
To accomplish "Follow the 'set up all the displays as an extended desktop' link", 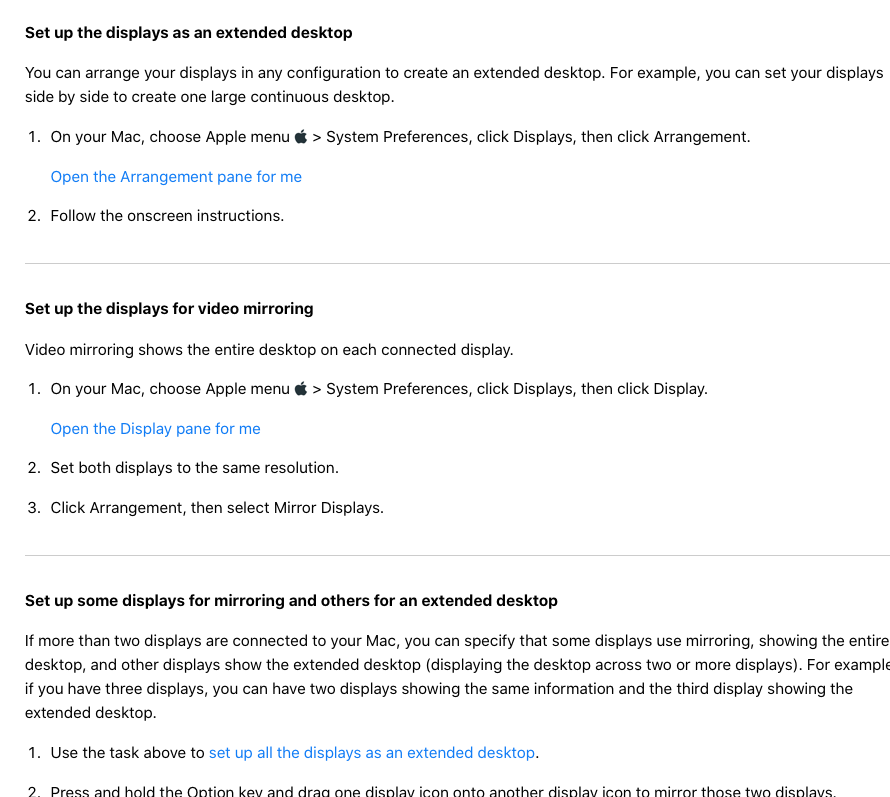I will [372, 753].
